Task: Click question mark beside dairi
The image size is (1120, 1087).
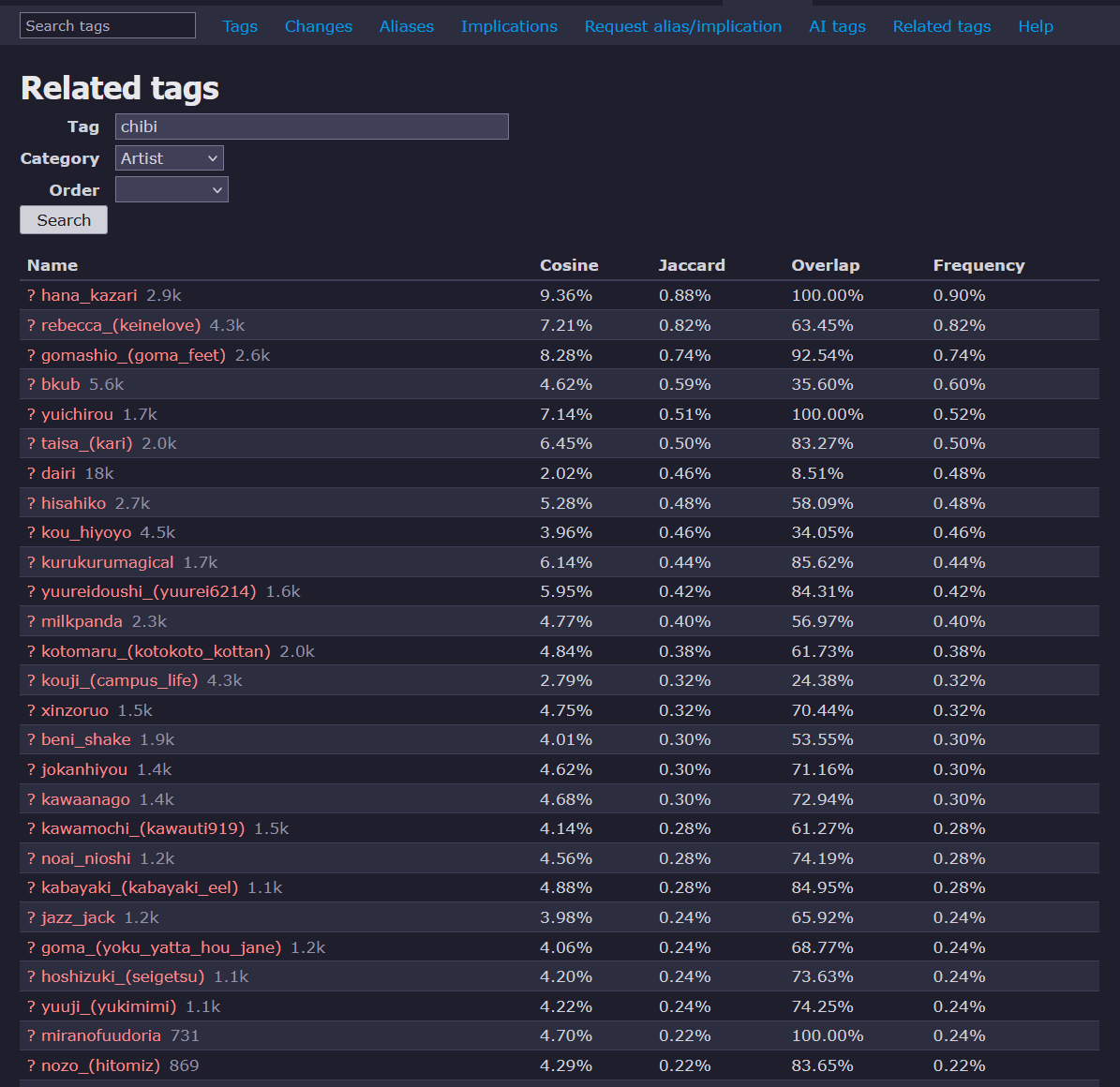Action: (31, 473)
